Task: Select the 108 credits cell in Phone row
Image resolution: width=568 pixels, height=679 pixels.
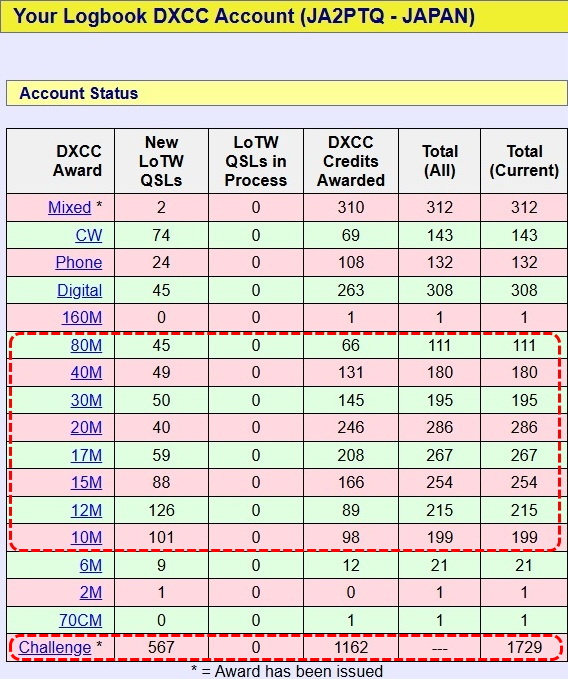Action: point(351,262)
